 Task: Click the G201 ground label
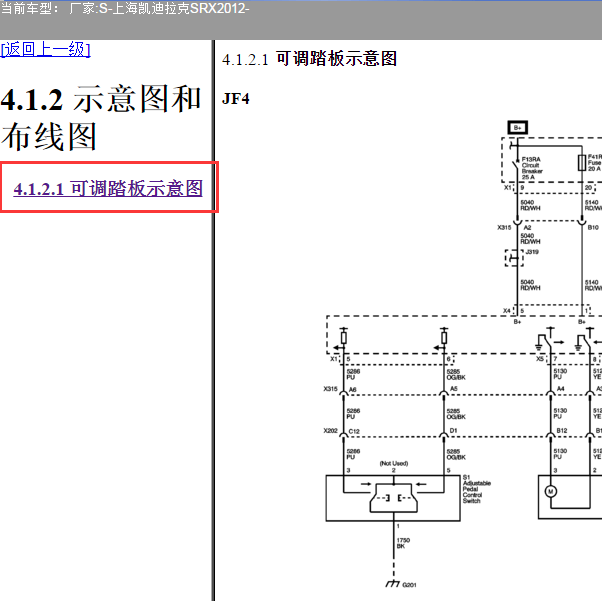tap(409, 584)
